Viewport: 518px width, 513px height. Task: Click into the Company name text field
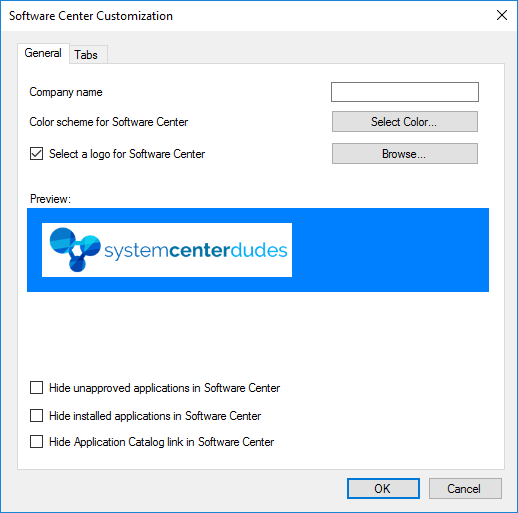click(x=405, y=92)
